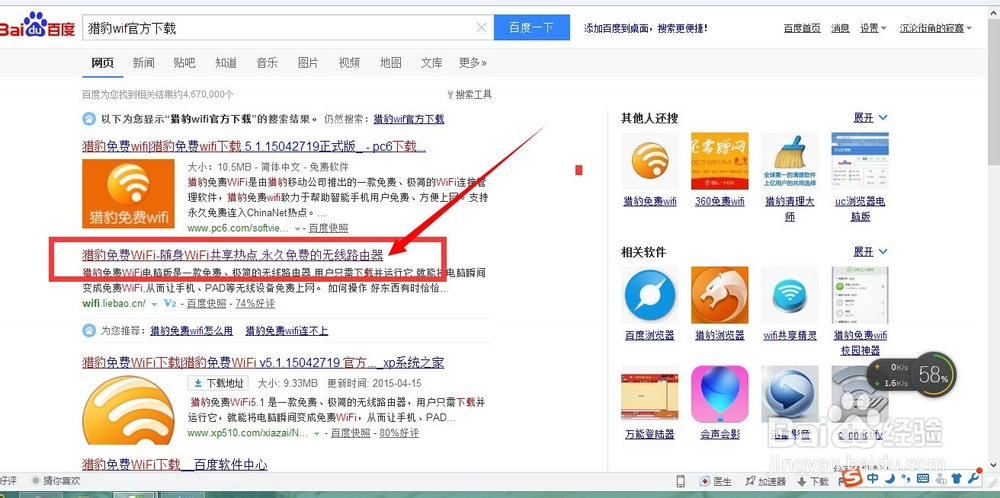This screenshot has width=1000, height=498.
Task: Open the 更多» menu
Action: tap(473, 62)
